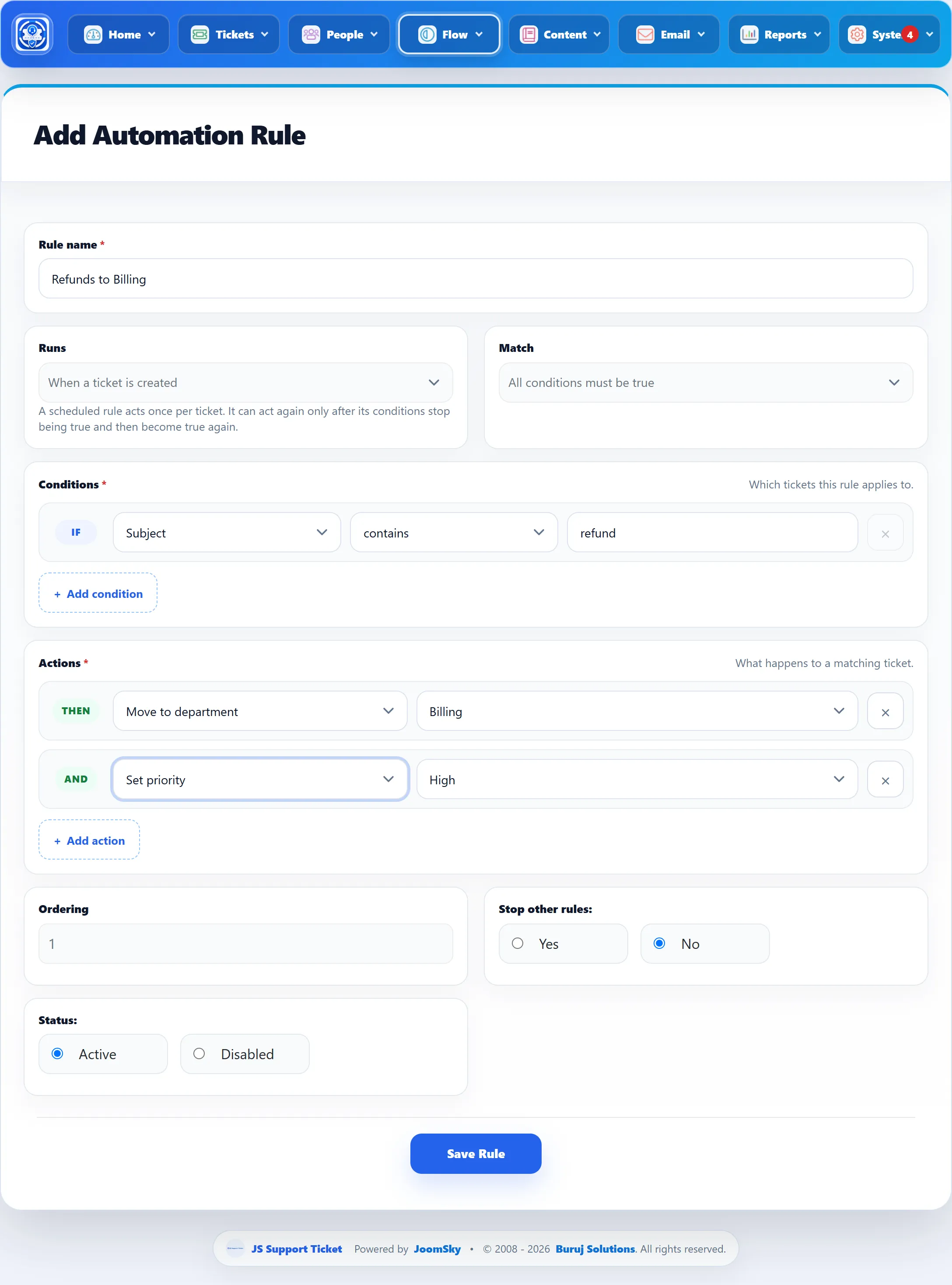
Task: Click the People group icon
Action: point(311,35)
